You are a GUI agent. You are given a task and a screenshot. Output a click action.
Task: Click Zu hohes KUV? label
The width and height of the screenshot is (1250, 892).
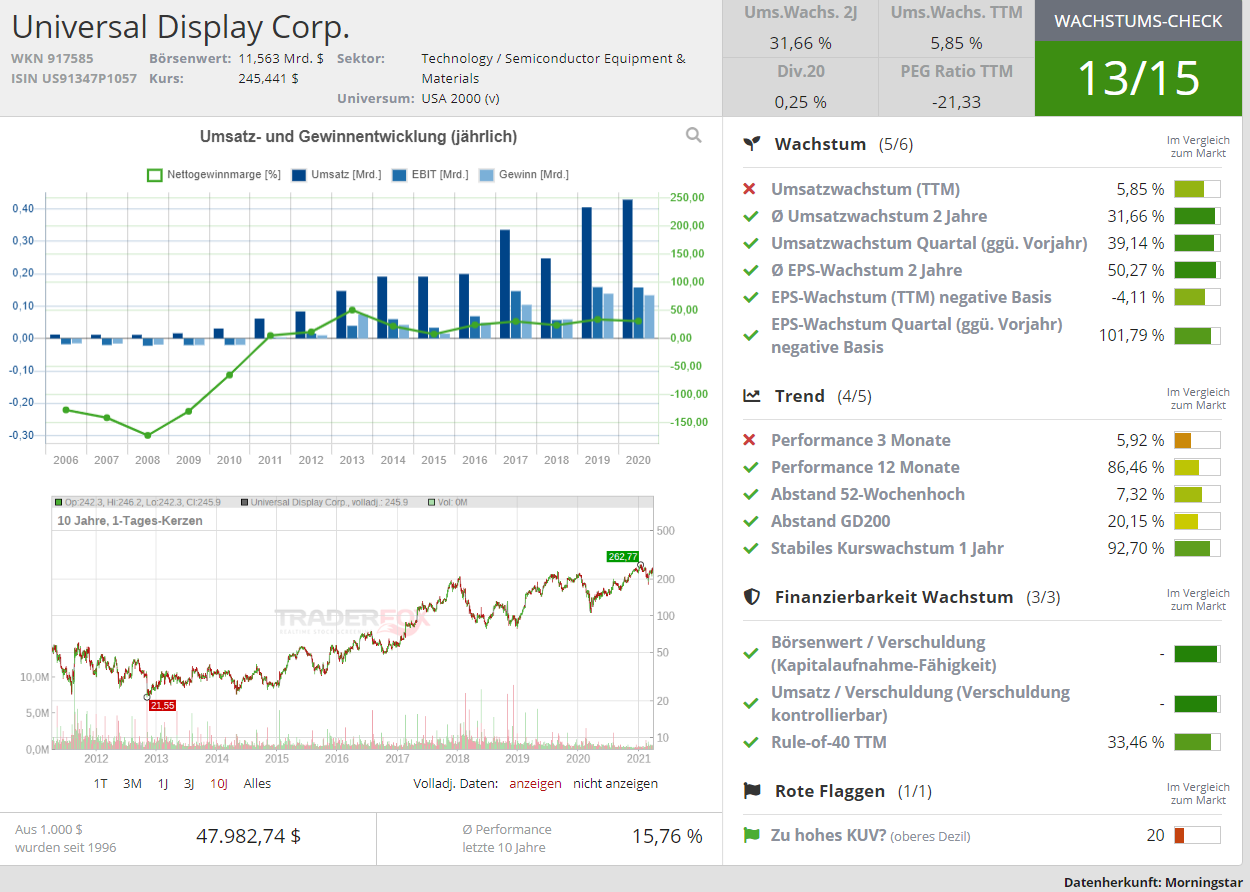(x=829, y=835)
